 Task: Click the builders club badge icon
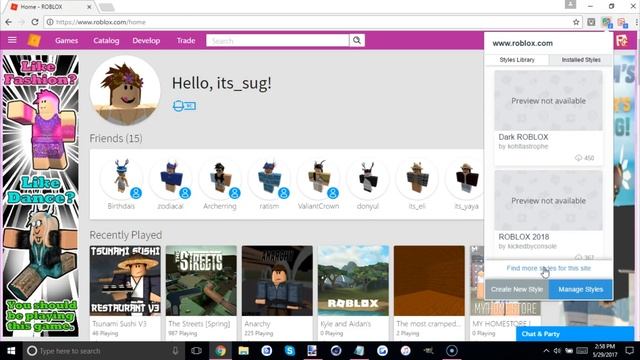pos(184,106)
